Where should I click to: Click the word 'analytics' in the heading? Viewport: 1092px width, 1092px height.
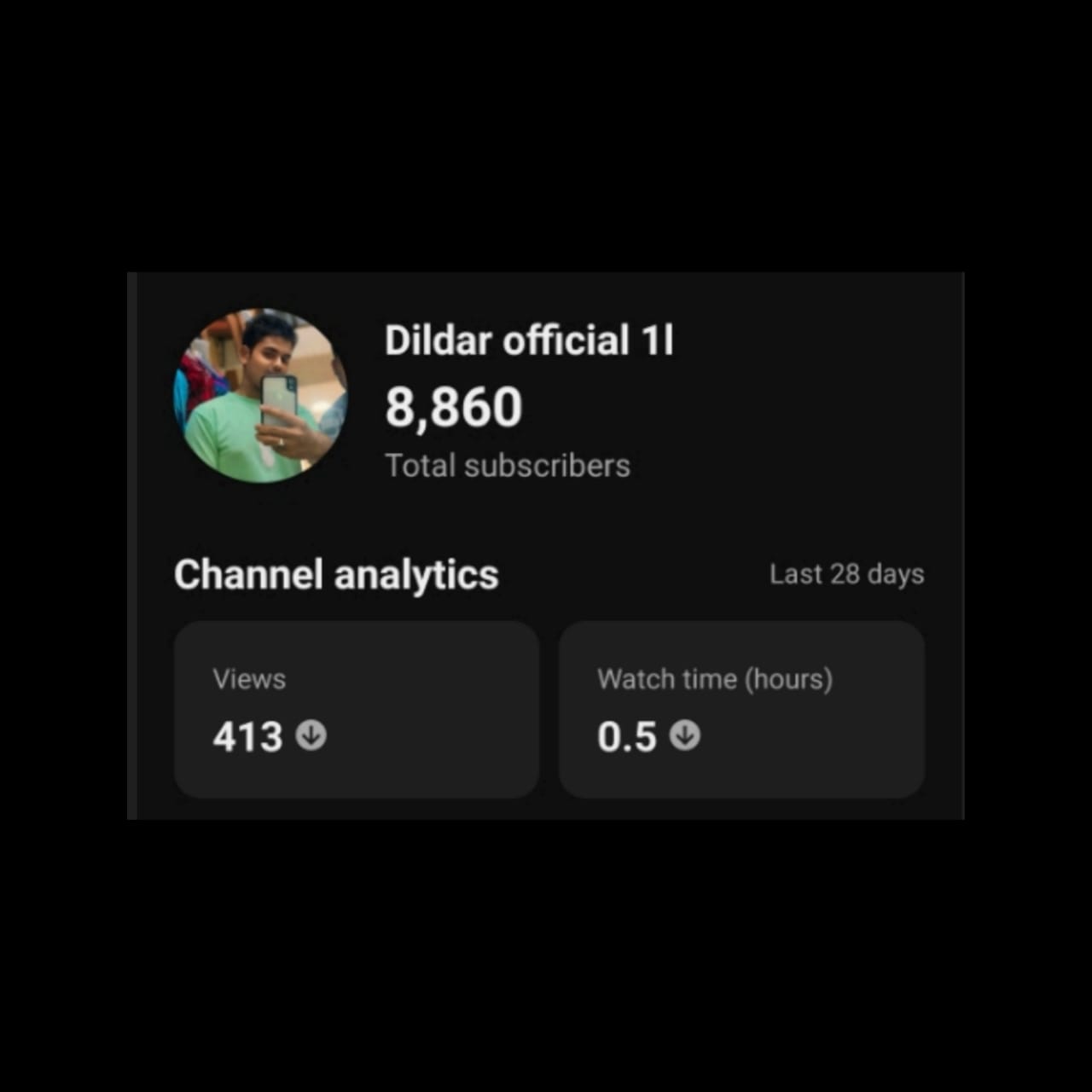click(416, 576)
